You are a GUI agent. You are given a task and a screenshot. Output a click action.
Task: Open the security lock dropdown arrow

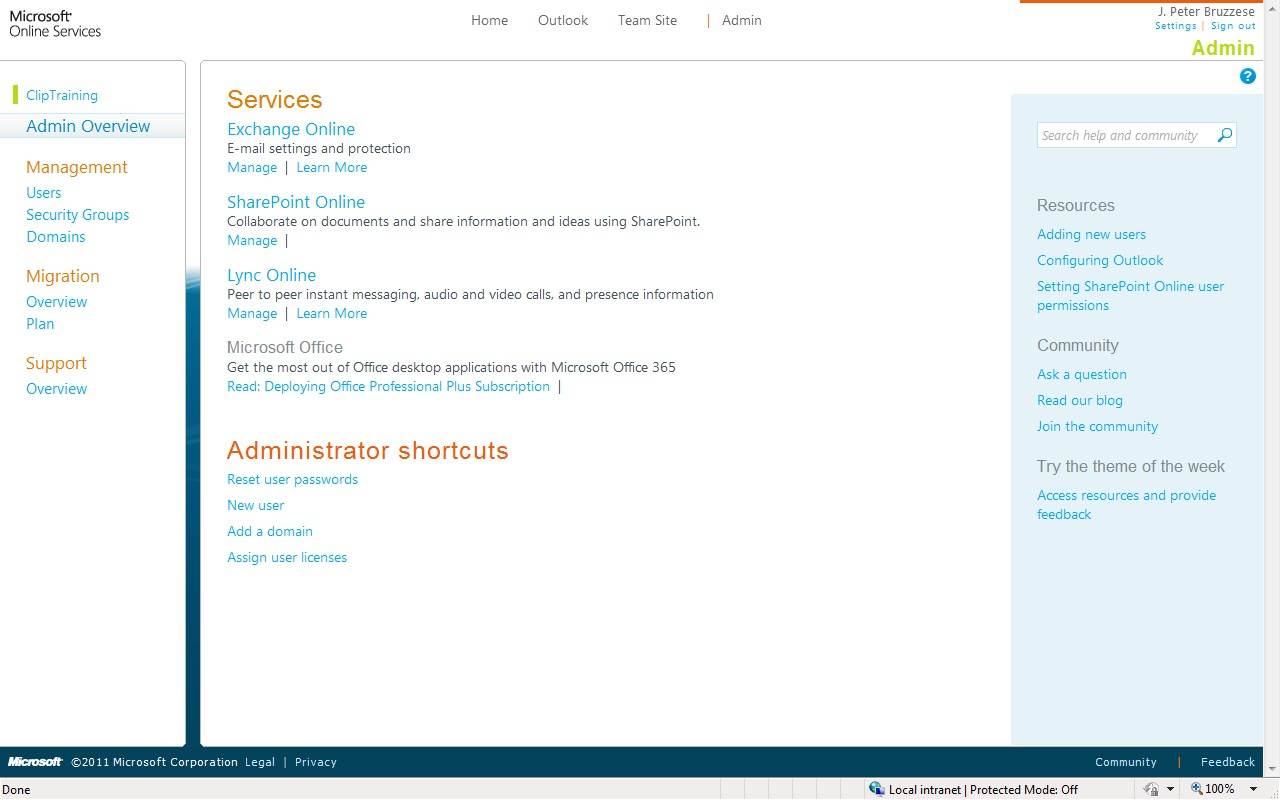point(1170,789)
